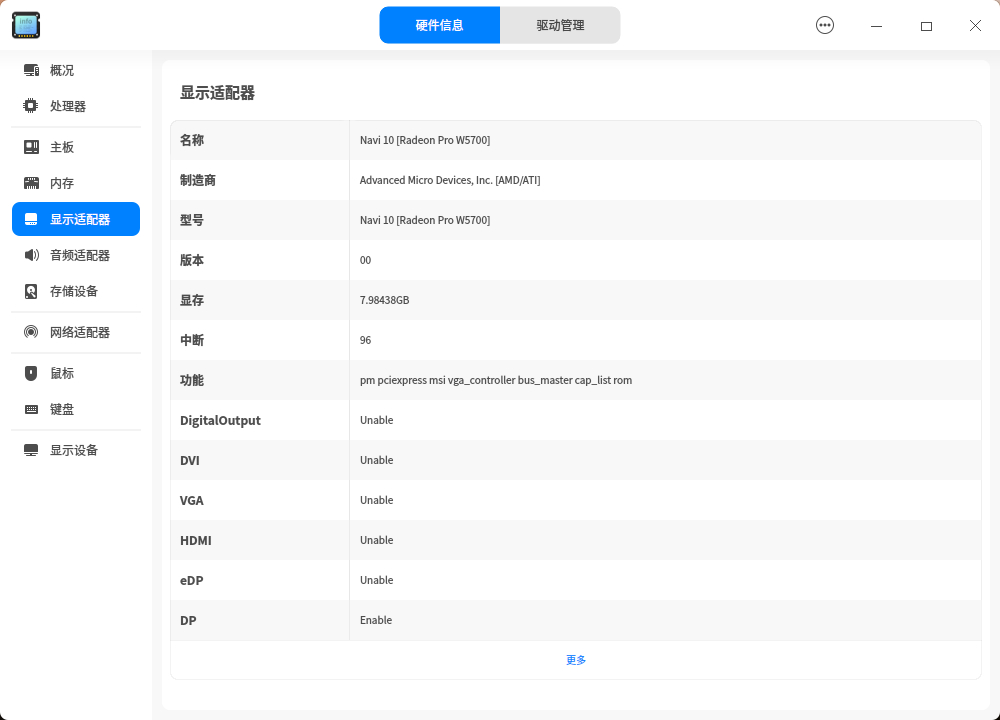Open the 键盘 keyboard section
Image resolution: width=1000 pixels, height=720 pixels.
pyautogui.click(x=30, y=408)
